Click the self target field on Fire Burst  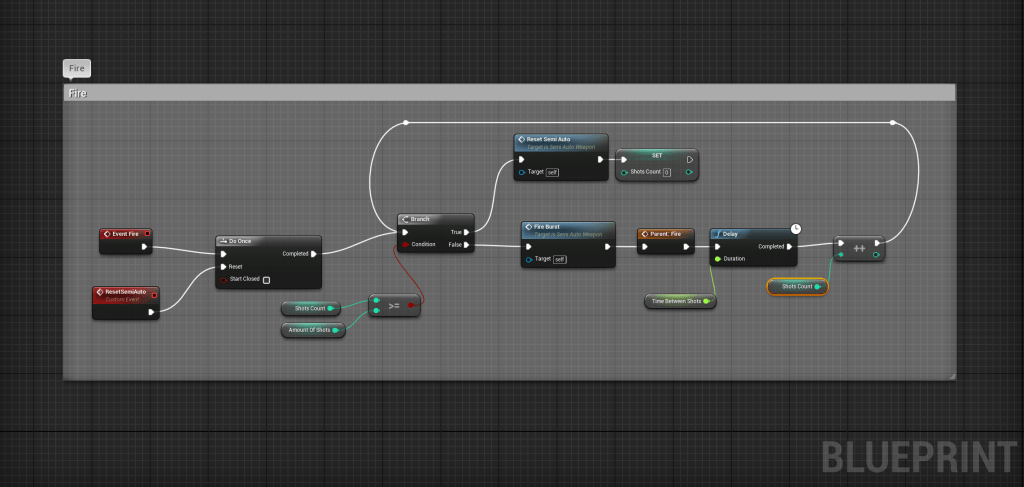tap(560, 259)
